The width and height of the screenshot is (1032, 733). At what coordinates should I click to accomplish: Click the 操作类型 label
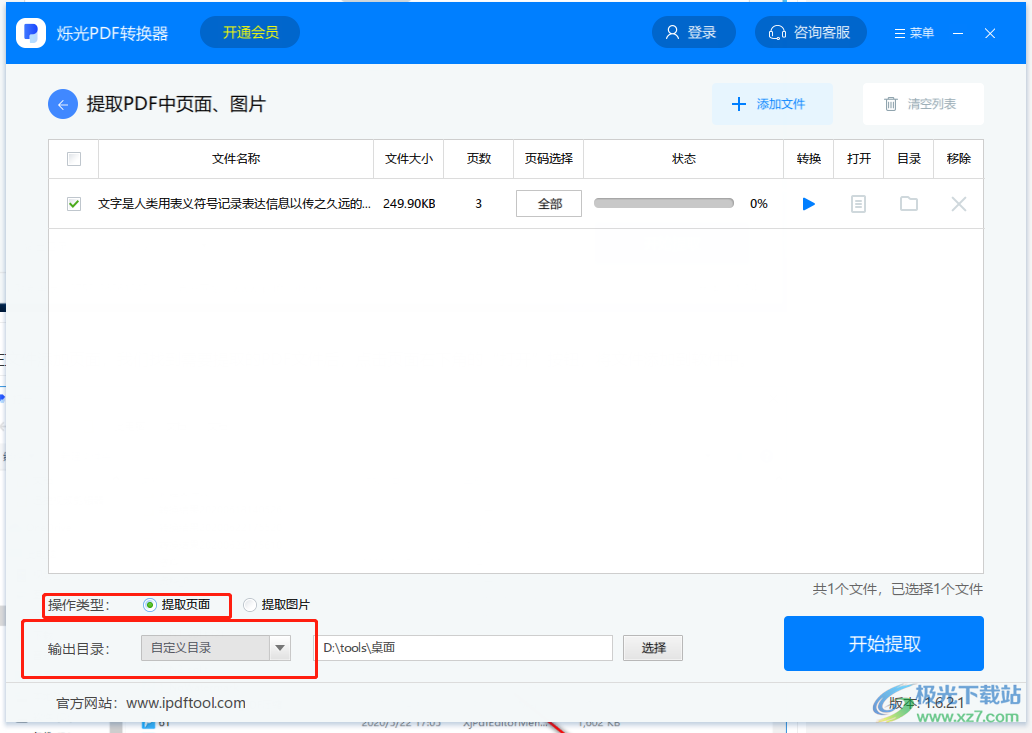pyautogui.click(x=79, y=605)
